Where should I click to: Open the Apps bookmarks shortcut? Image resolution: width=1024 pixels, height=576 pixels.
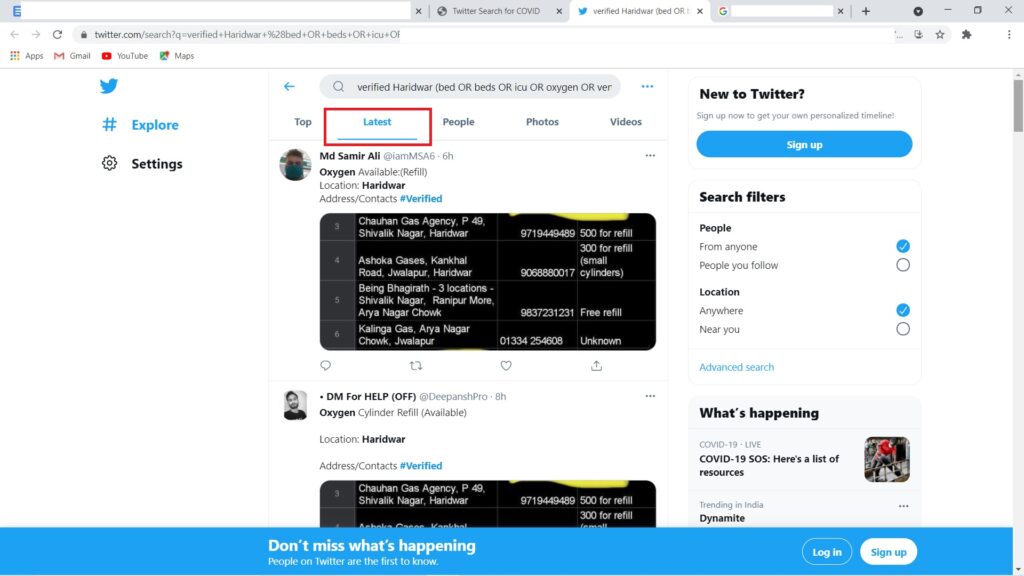pos(27,56)
